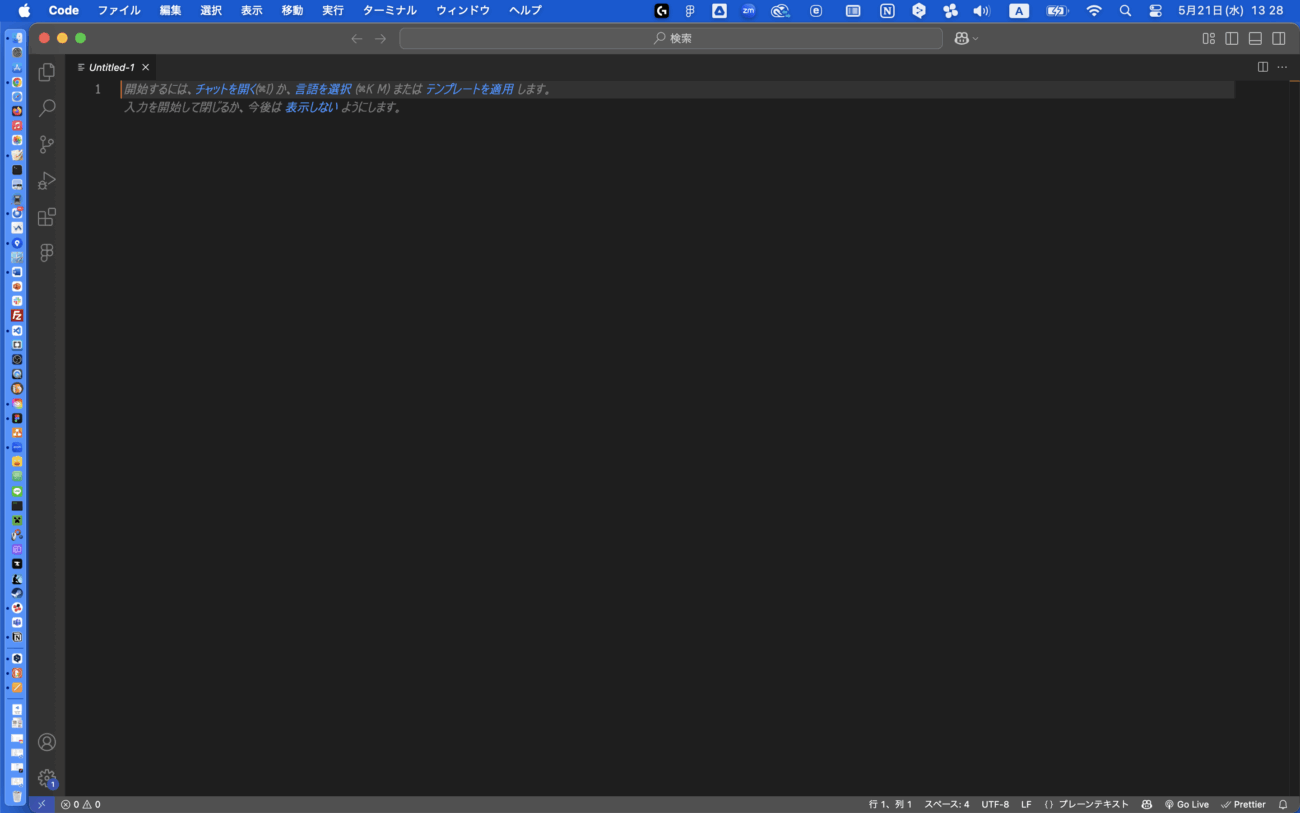This screenshot has height=813, width=1300.
Task: Toggle the secondary side bar visibility
Action: (1278, 39)
